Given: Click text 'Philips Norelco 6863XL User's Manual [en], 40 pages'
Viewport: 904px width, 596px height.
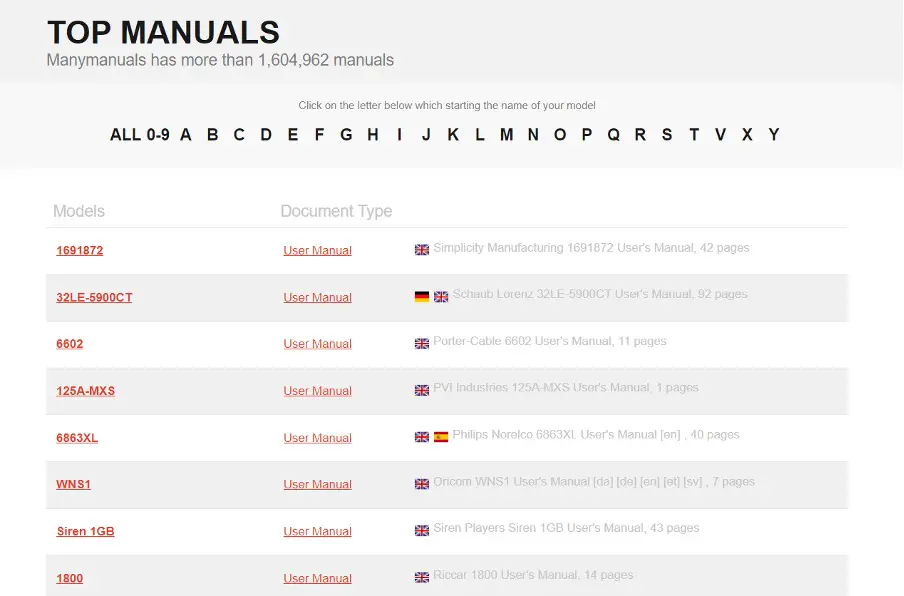Looking at the screenshot, I should coord(596,435).
